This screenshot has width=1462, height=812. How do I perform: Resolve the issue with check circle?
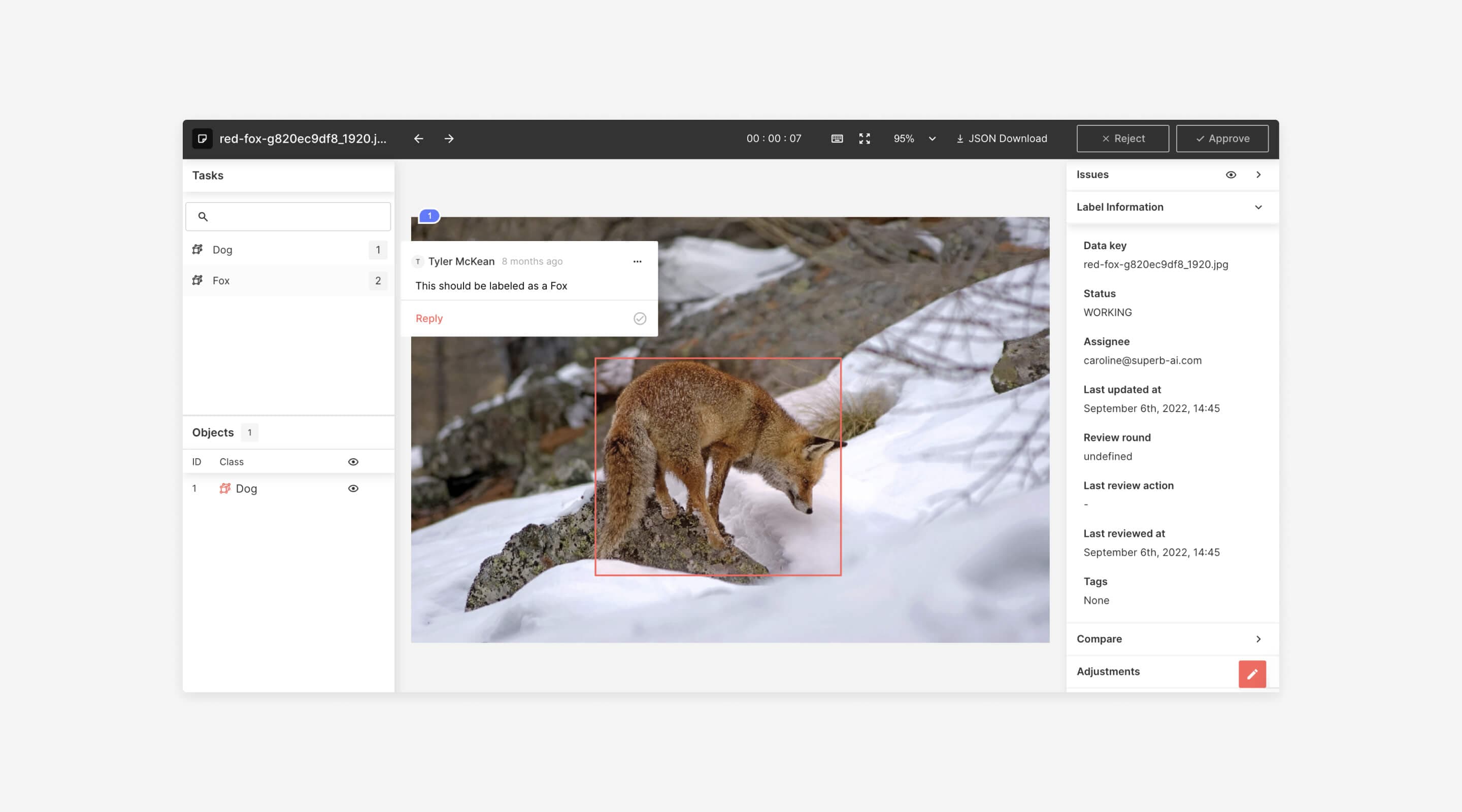pyautogui.click(x=640, y=318)
